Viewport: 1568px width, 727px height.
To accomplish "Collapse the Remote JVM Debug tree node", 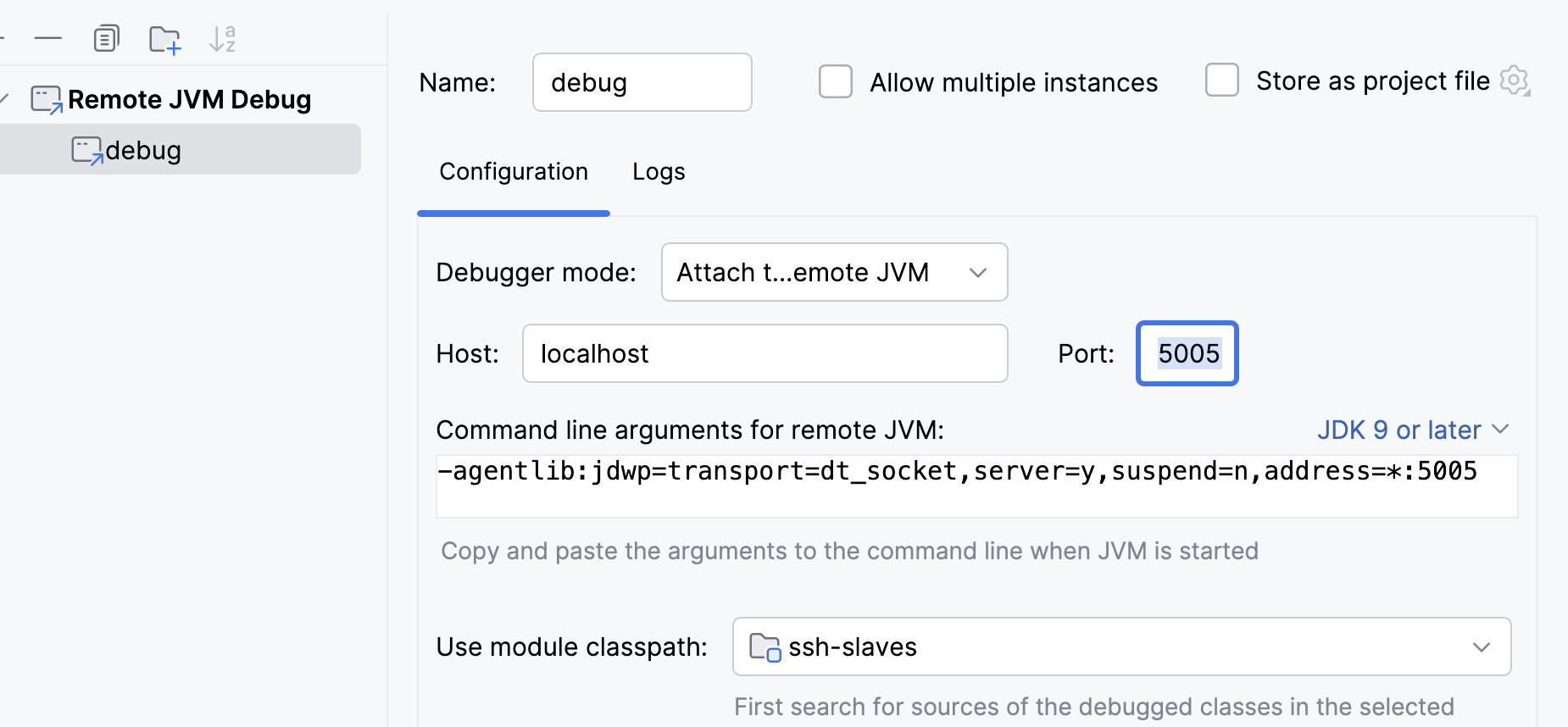I will click(4, 100).
